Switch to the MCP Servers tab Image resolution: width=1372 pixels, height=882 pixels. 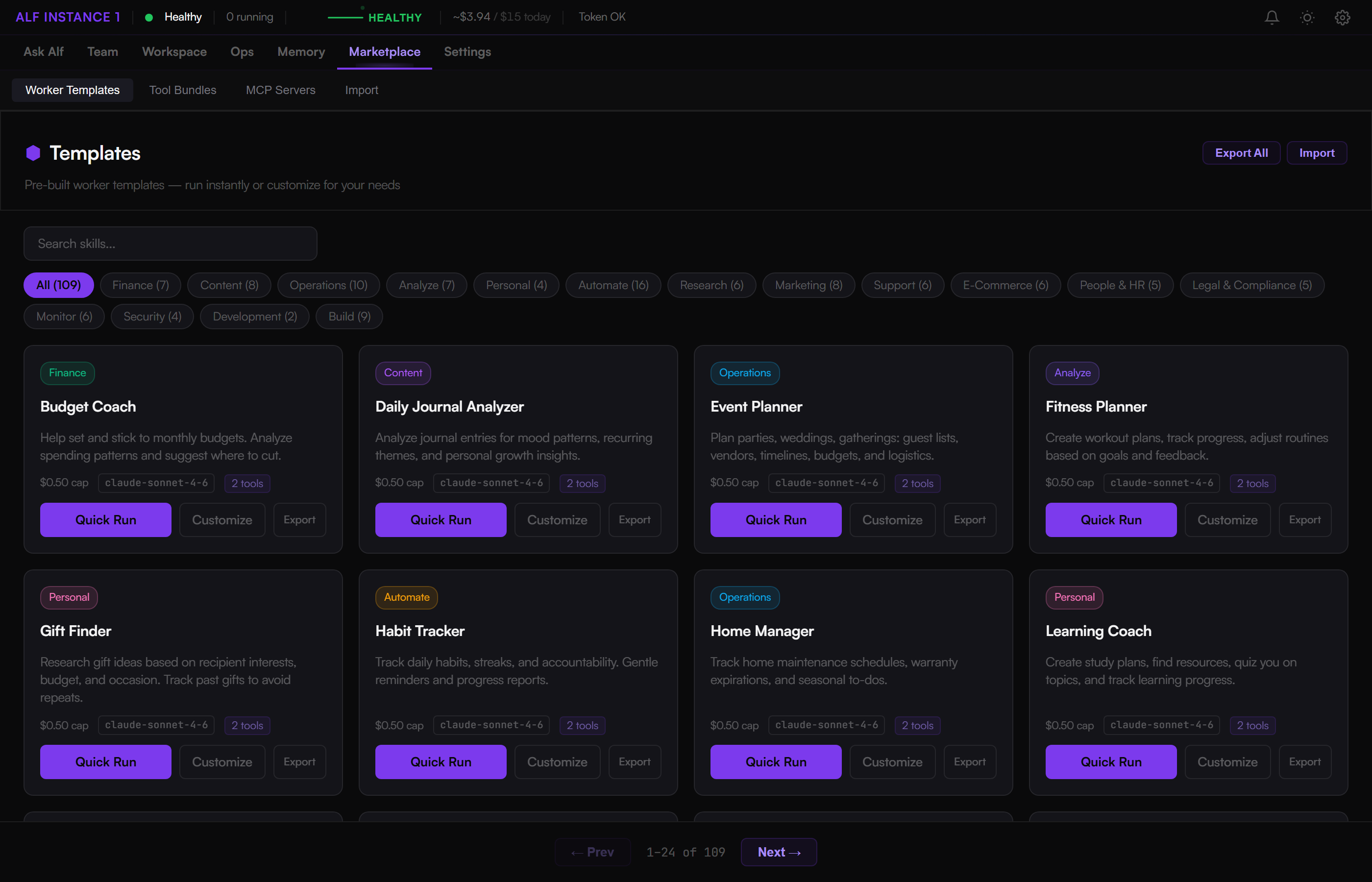pyautogui.click(x=281, y=90)
